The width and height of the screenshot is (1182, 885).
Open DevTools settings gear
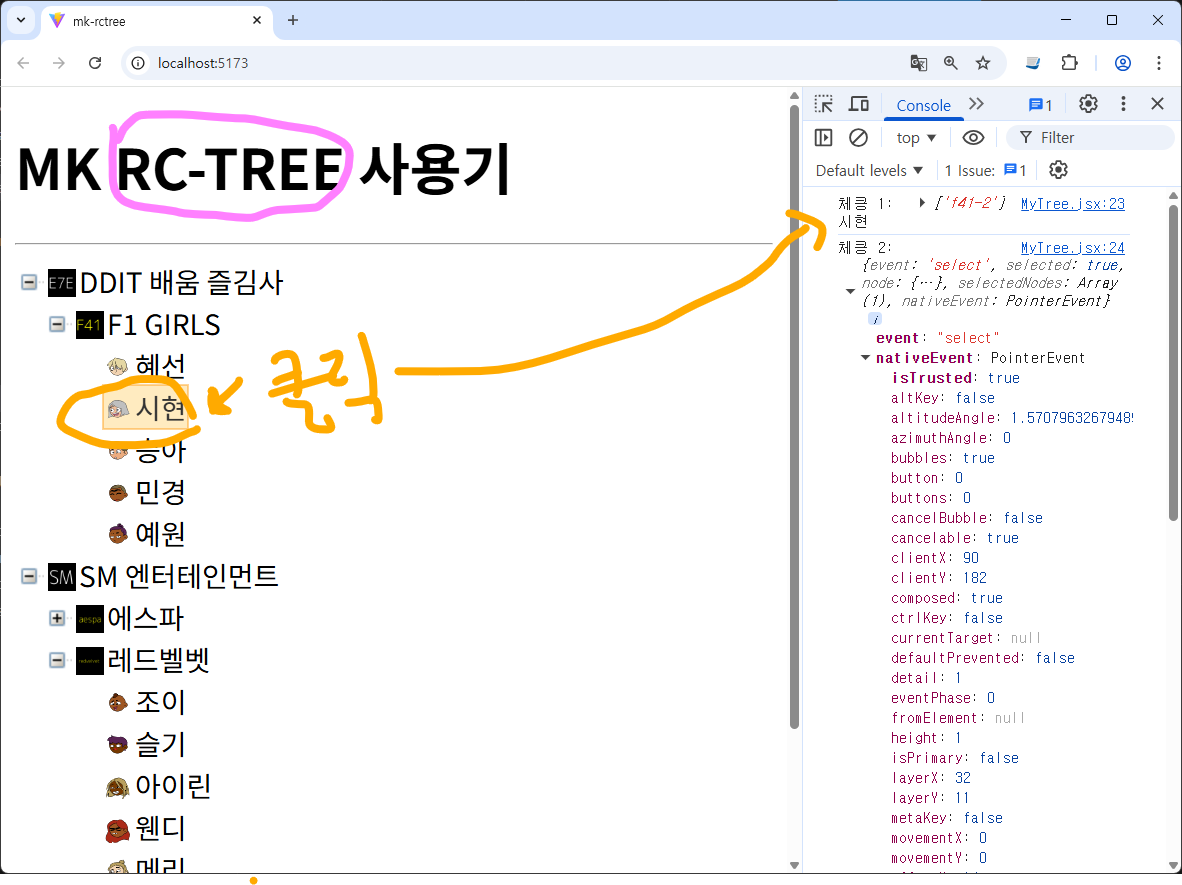tap(1088, 104)
